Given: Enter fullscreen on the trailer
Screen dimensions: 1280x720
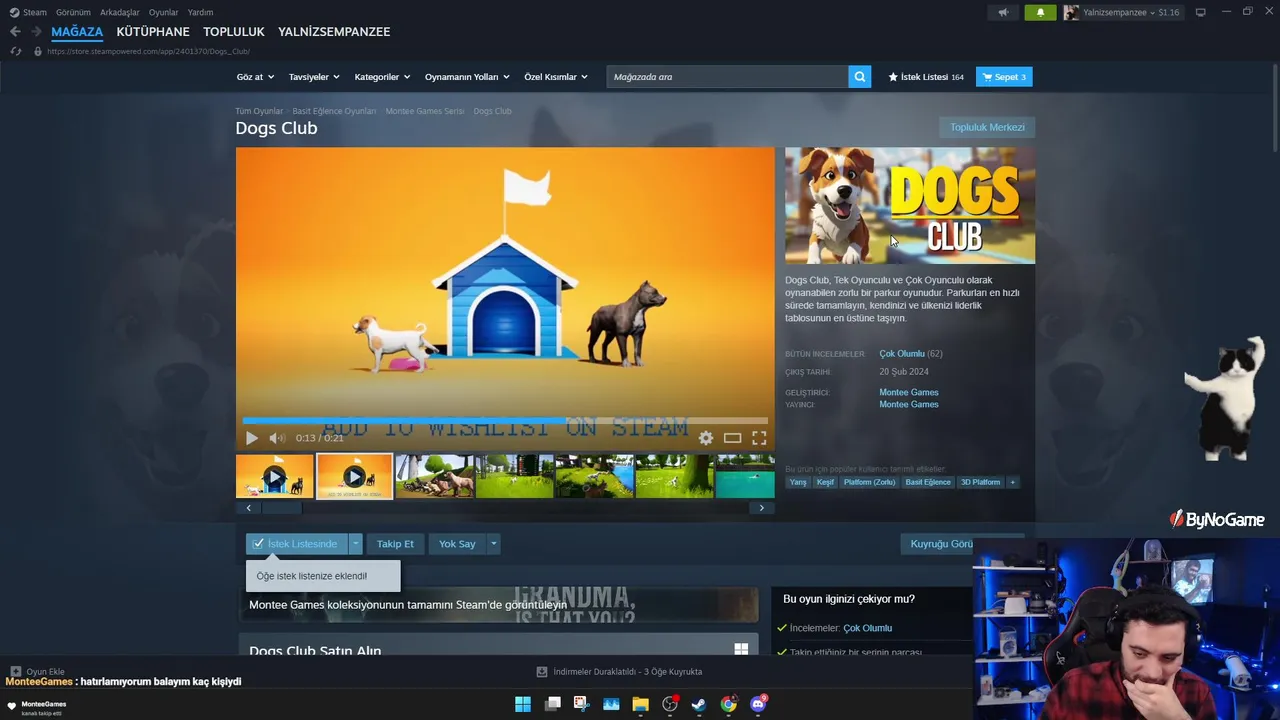Looking at the screenshot, I should point(759,438).
